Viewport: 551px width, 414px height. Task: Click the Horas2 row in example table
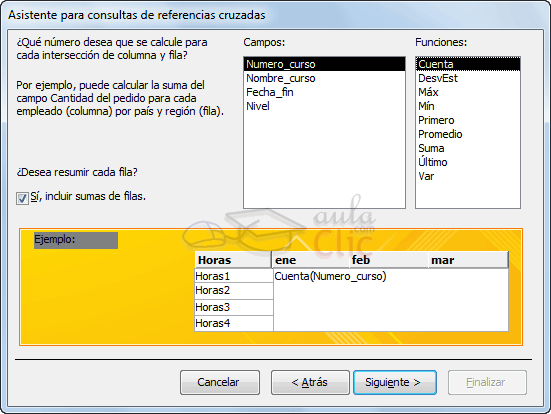click(x=234, y=291)
